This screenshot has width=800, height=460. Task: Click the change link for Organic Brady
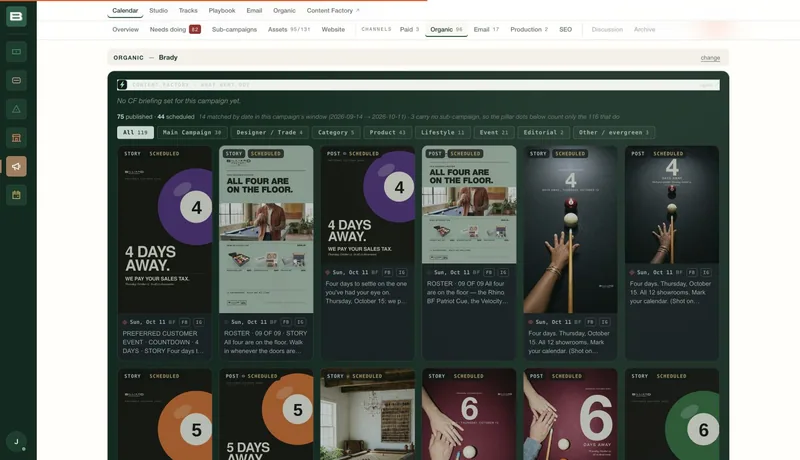[x=710, y=58]
